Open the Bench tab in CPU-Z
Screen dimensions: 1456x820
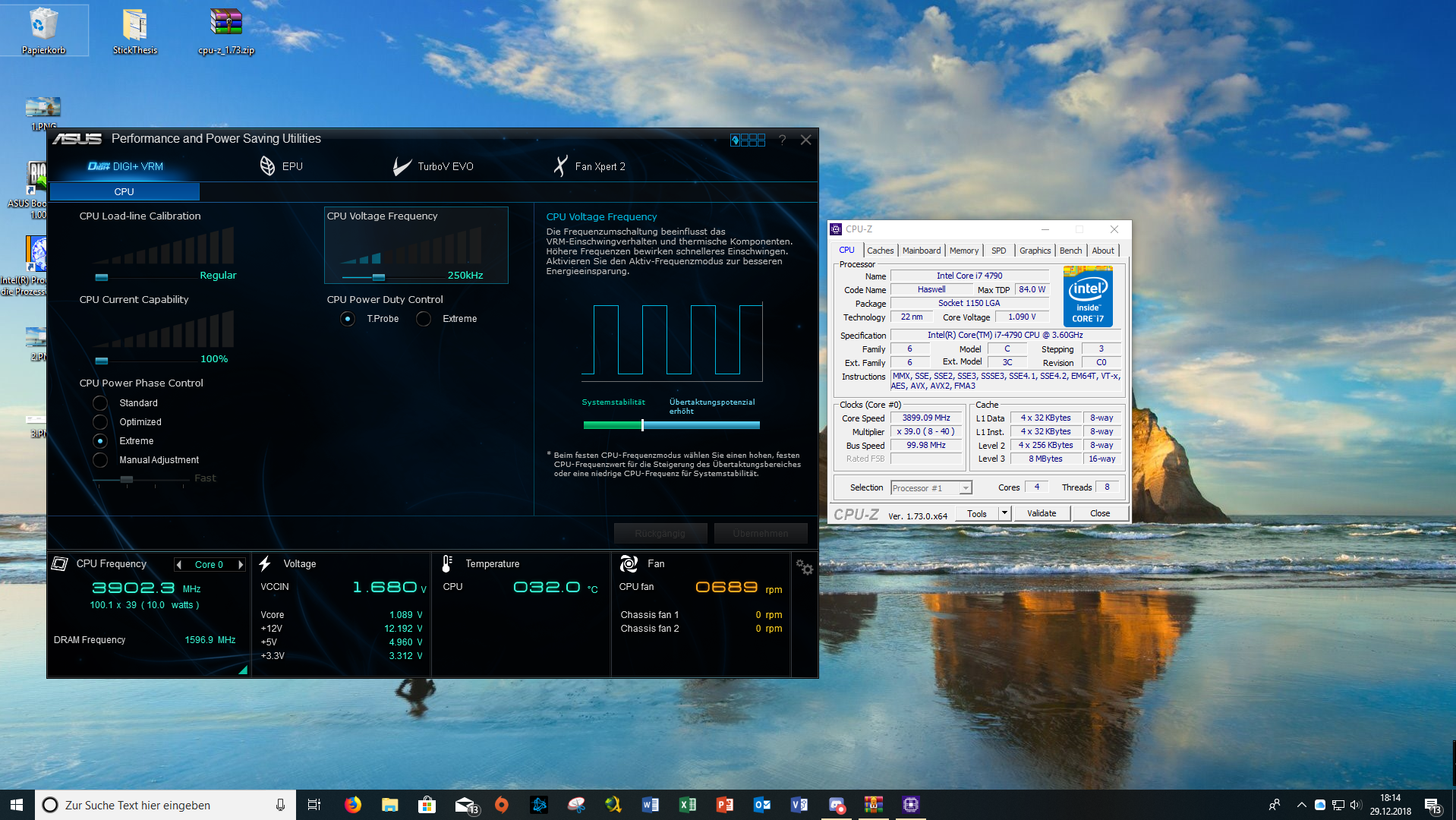click(1070, 251)
